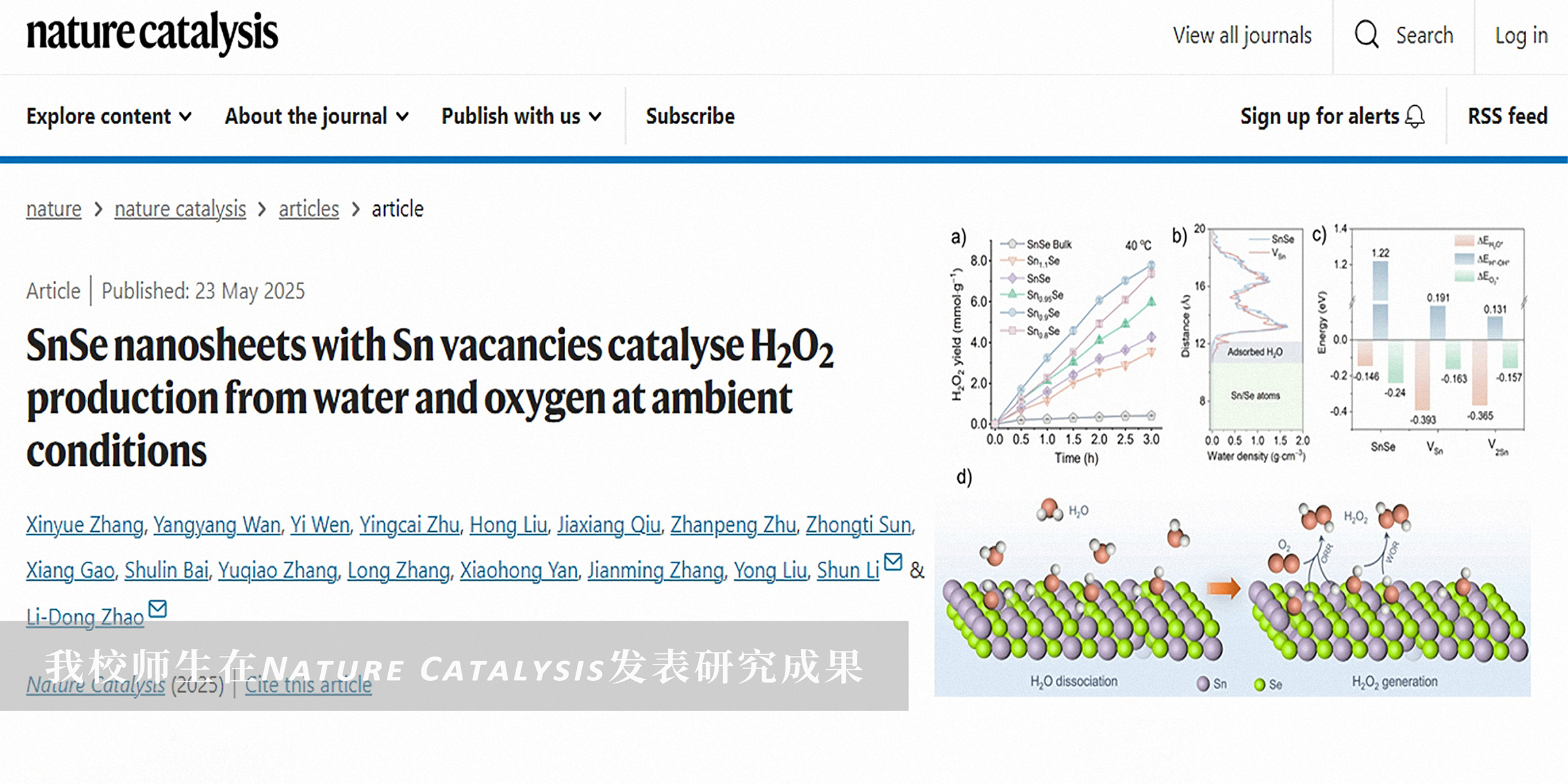
Task: Open the magnifier Search icon
Action: tap(1366, 34)
